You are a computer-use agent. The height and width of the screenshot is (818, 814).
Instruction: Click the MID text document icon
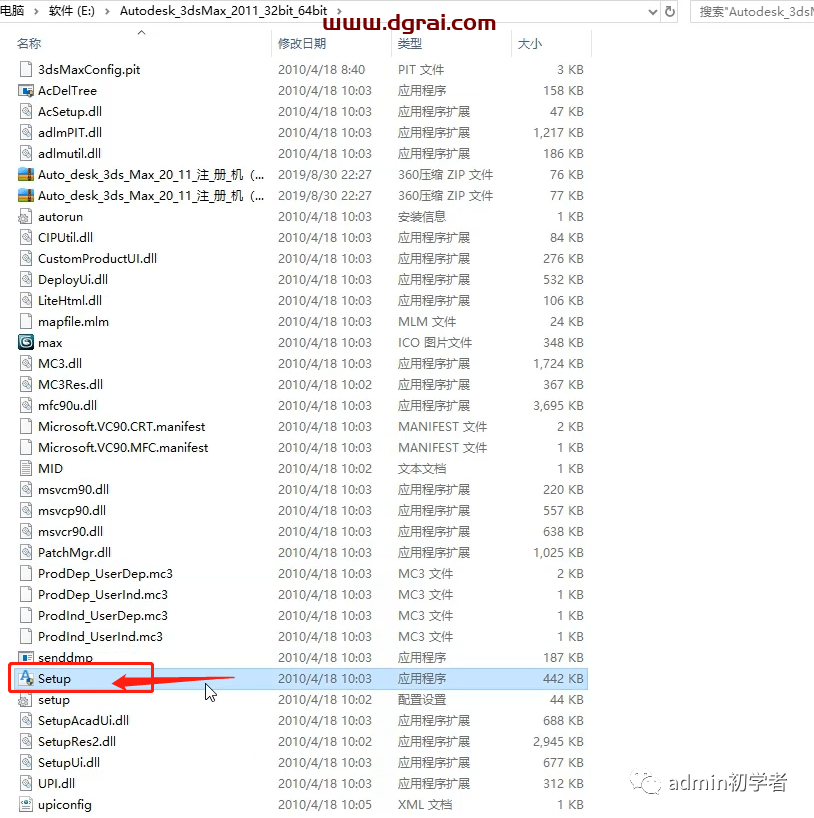click(x=26, y=468)
